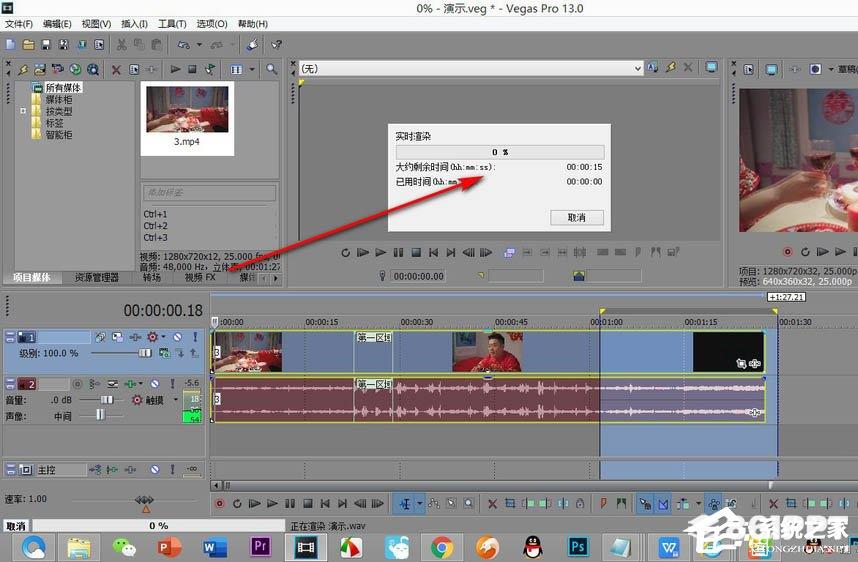Select the 3.mp4 media thumbnail
Image resolution: width=858 pixels, height=562 pixels.
click(187, 118)
